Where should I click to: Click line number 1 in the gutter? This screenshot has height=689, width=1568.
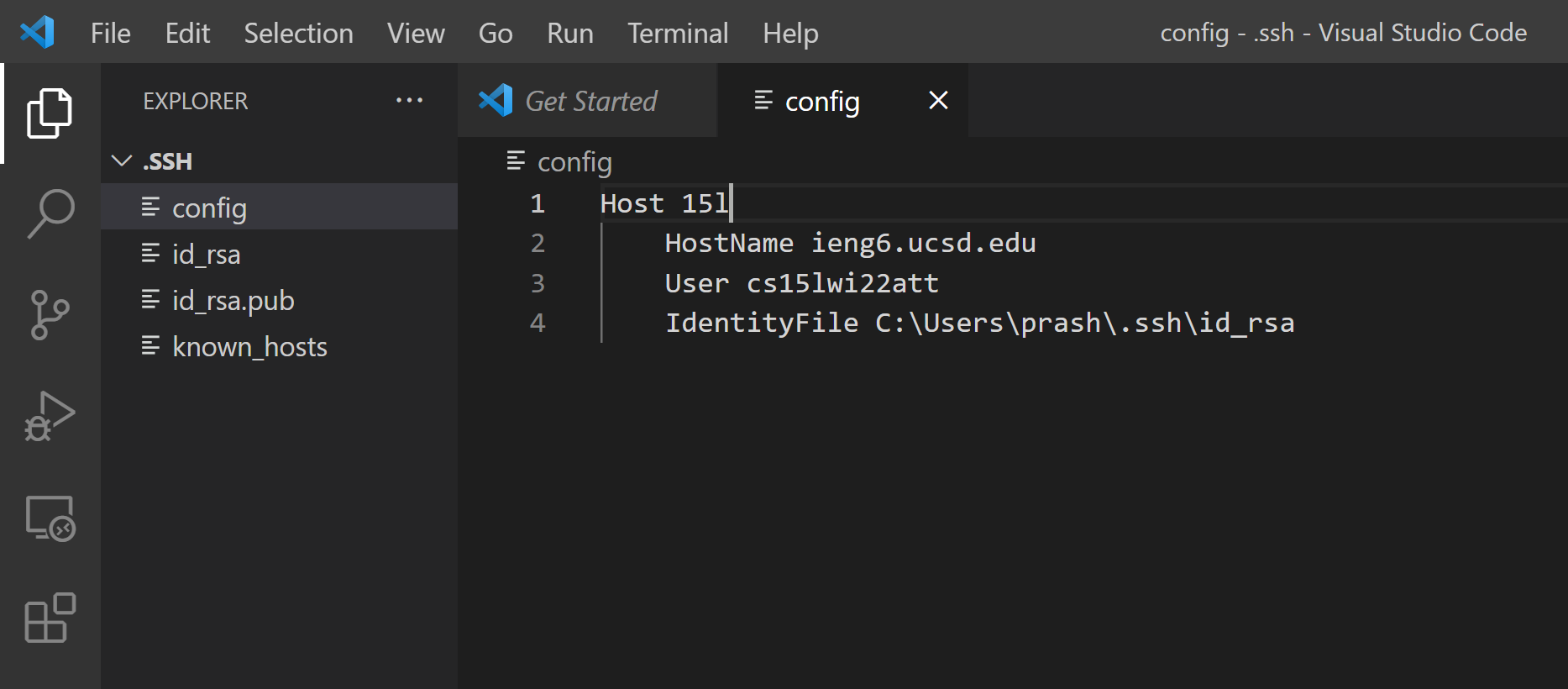click(x=538, y=203)
